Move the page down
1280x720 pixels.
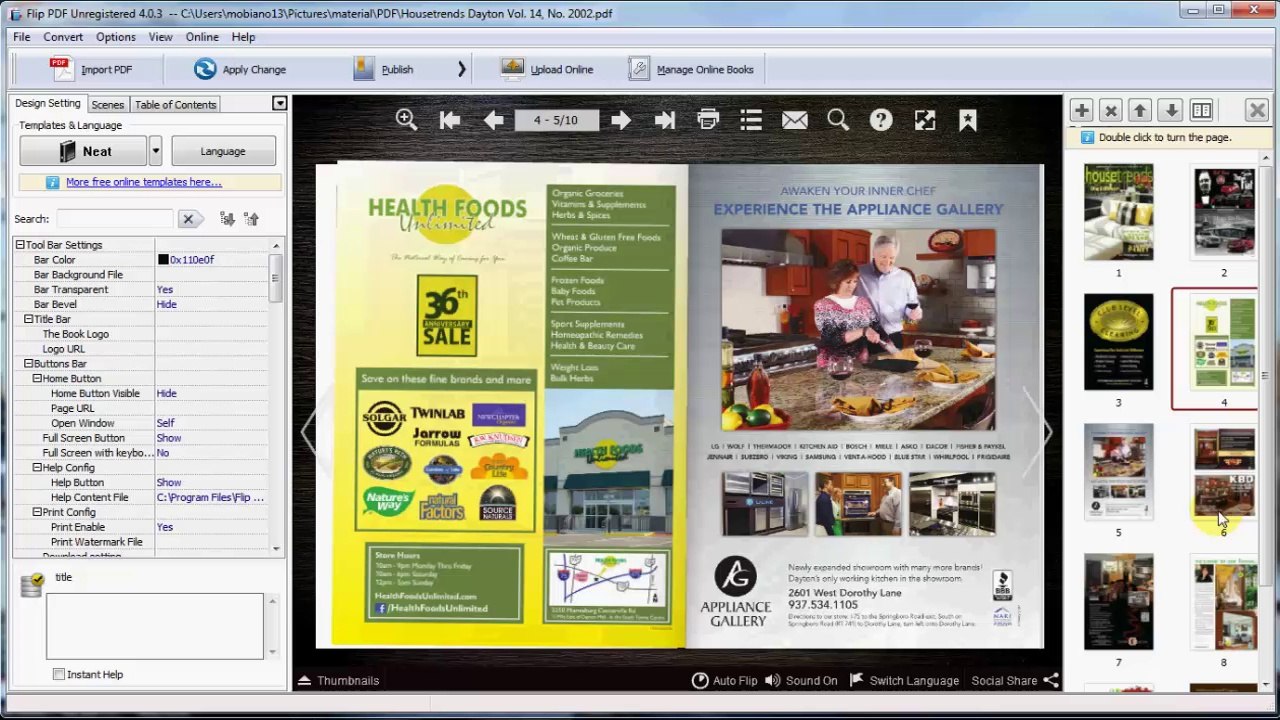pyautogui.click(x=1171, y=110)
